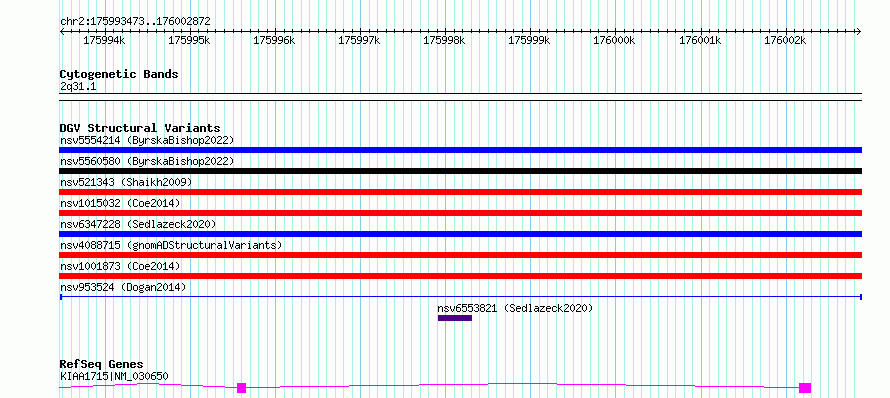Open nsv953524 (Dogan2014) label

tap(123, 287)
